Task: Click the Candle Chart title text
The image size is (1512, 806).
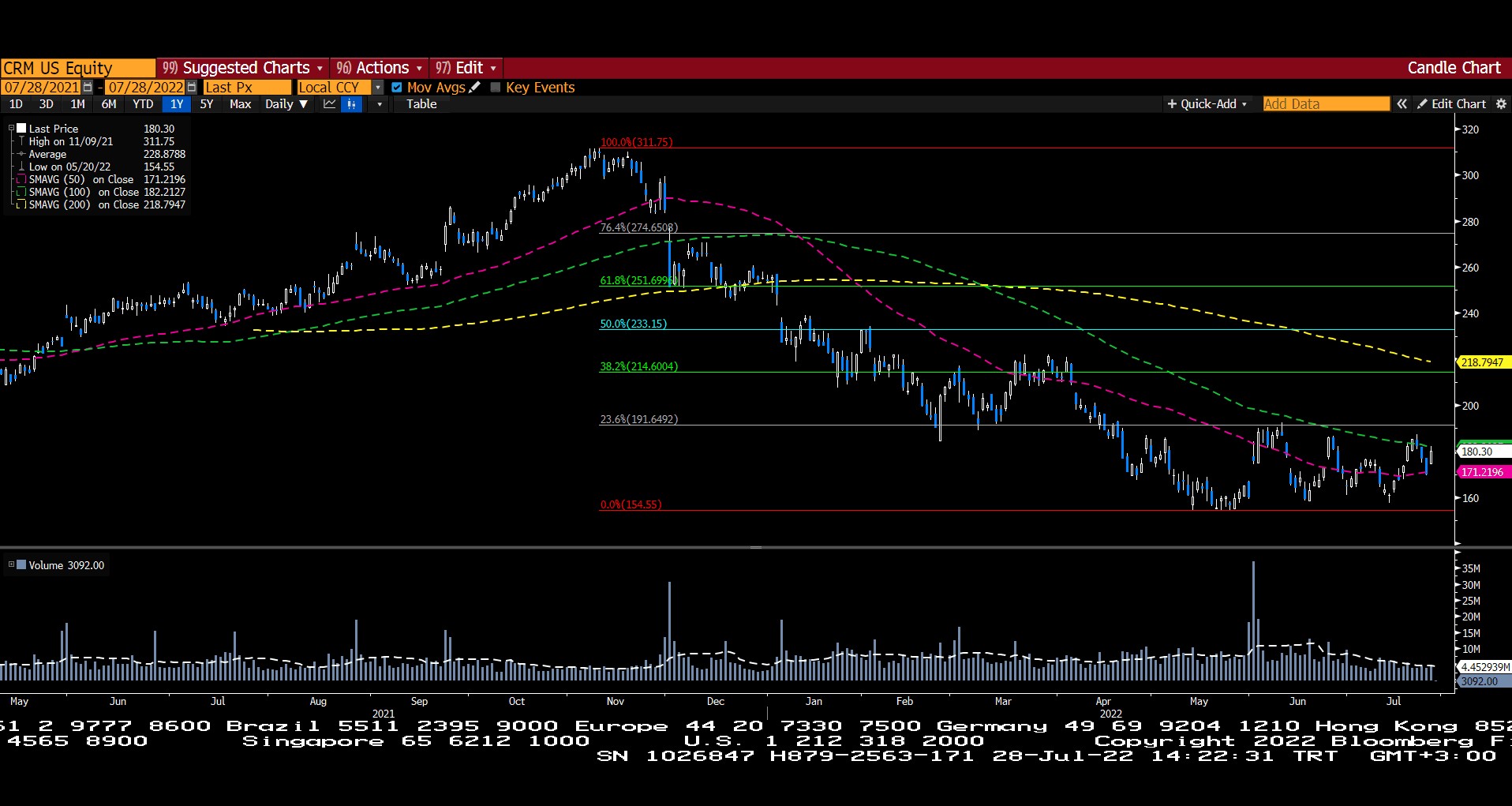Action: pyautogui.click(x=1454, y=68)
